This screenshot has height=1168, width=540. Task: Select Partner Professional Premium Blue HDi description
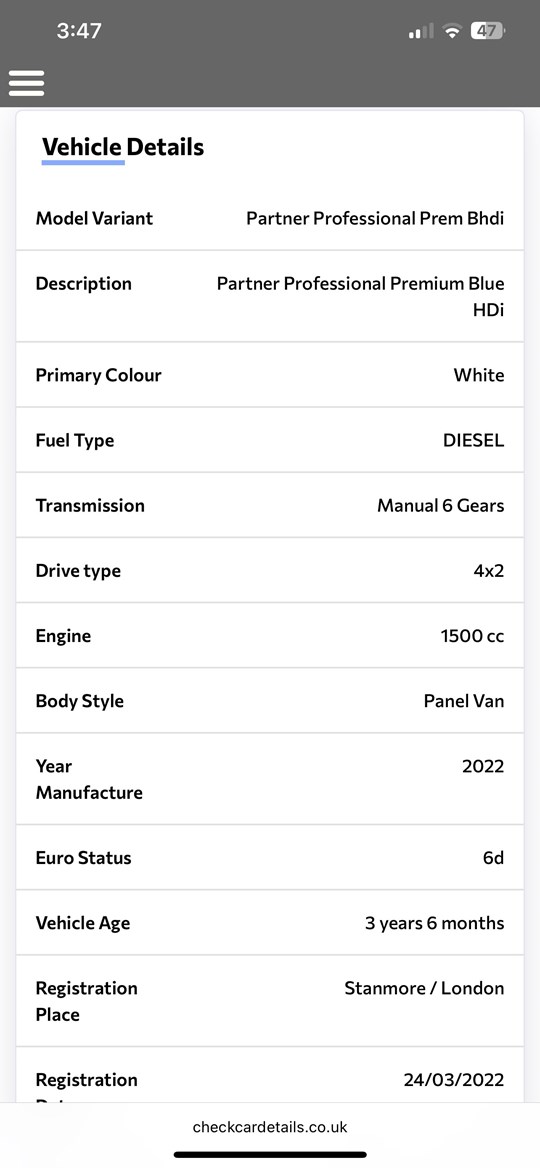pyautogui.click(x=360, y=296)
